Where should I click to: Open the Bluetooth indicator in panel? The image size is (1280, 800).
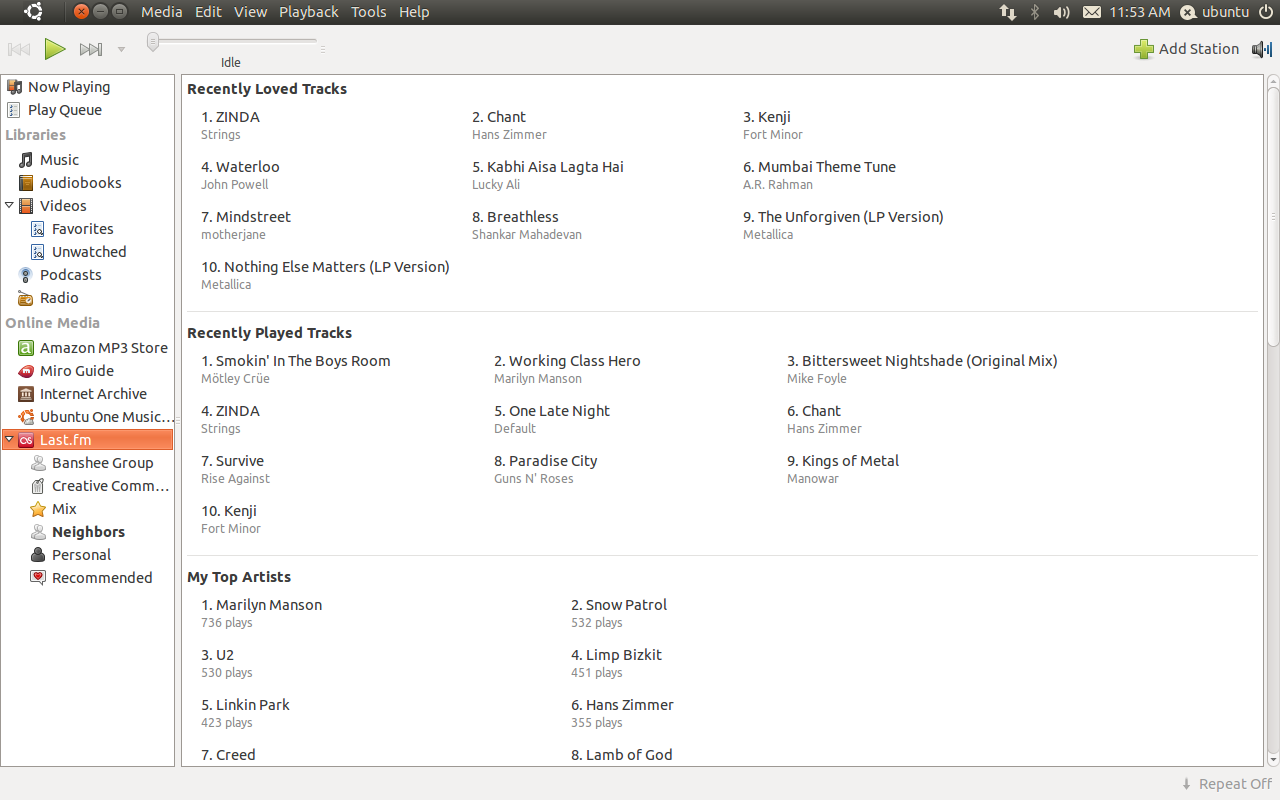(1035, 12)
